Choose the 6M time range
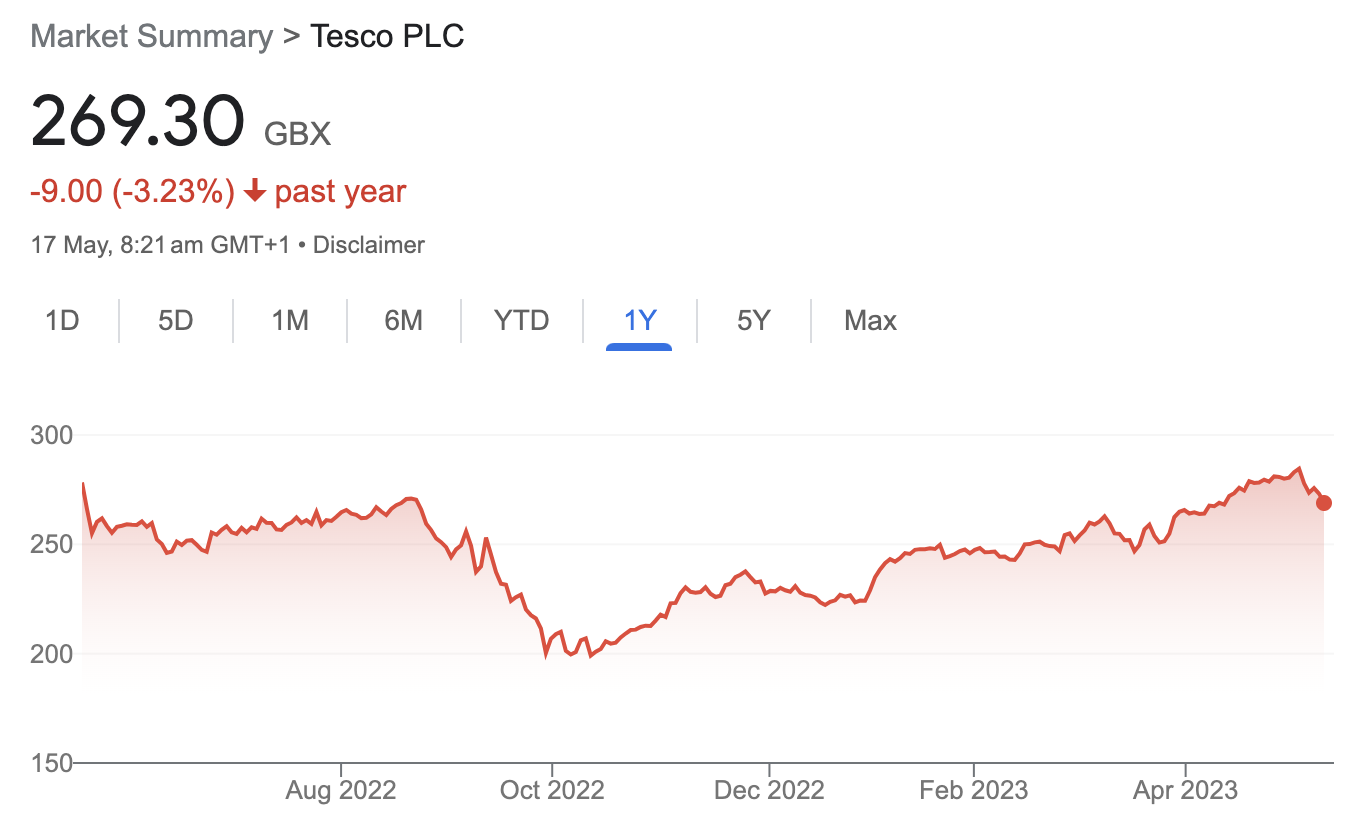Viewport: 1354px width, 816px height. tap(403, 321)
